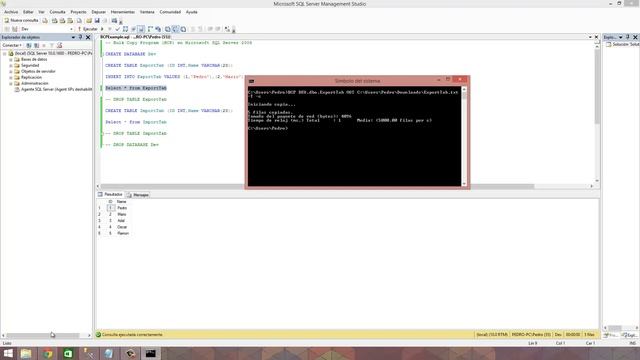Open the Dev database combo box
Image resolution: width=640 pixels, height=360 pixels.
tap(47, 29)
